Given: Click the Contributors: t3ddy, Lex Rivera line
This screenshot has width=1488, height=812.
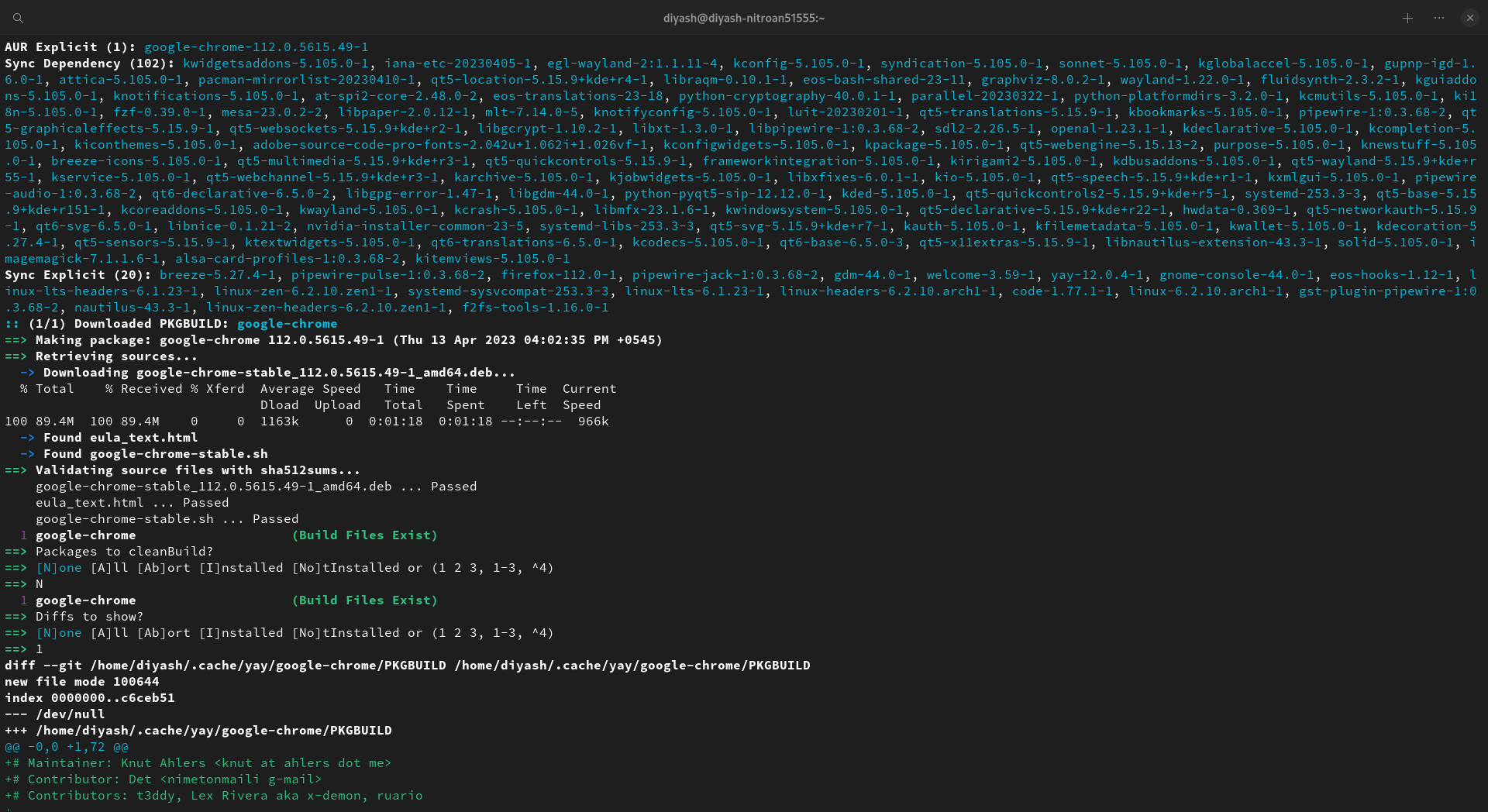Looking at the screenshot, I should click(214, 796).
